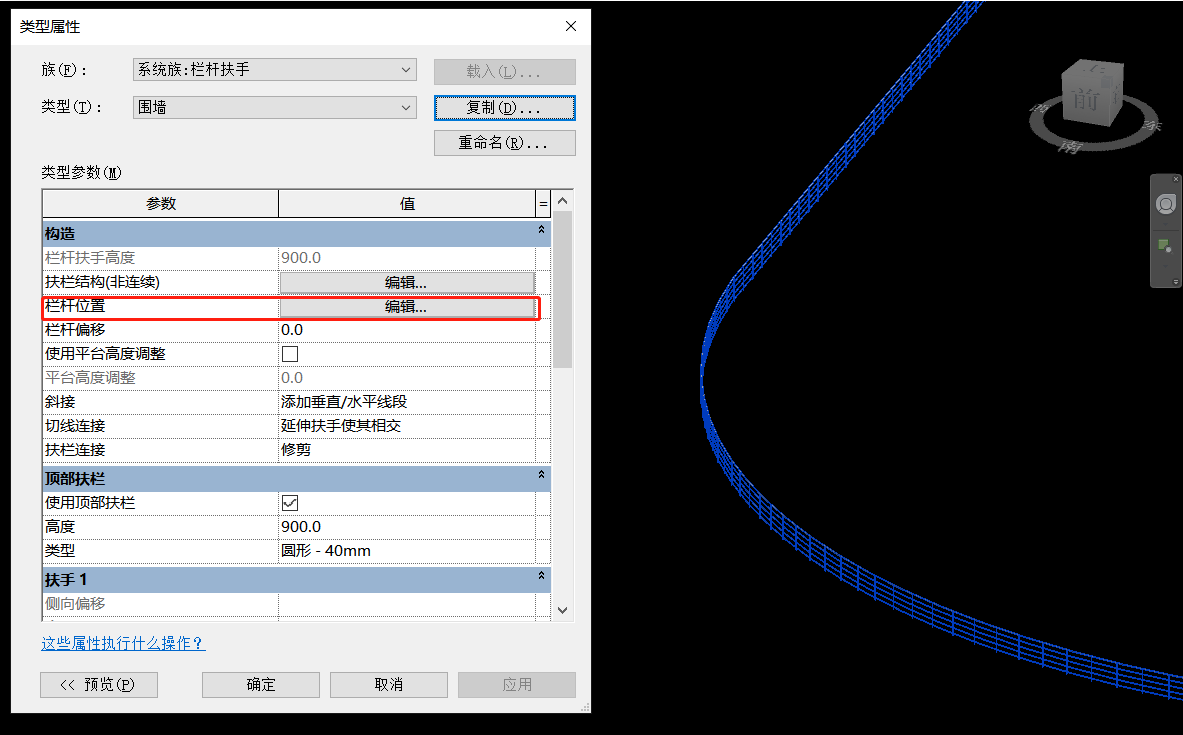Uncheck the 使用顶部扶栏 checkbox

pyautogui.click(x=289, y=502)
